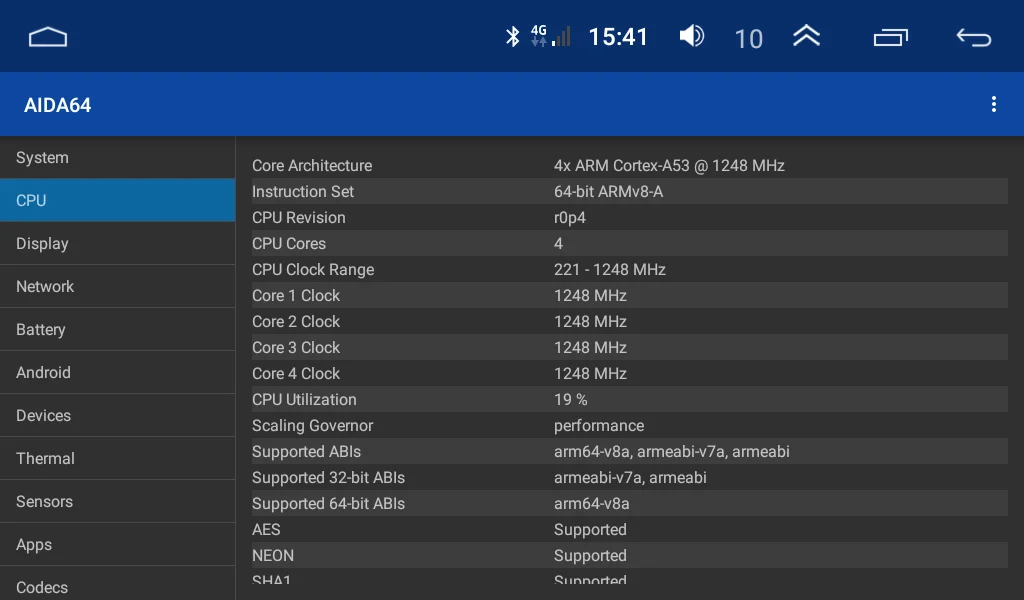
Task: Open the recent apps view
Action: click(890, 37)
